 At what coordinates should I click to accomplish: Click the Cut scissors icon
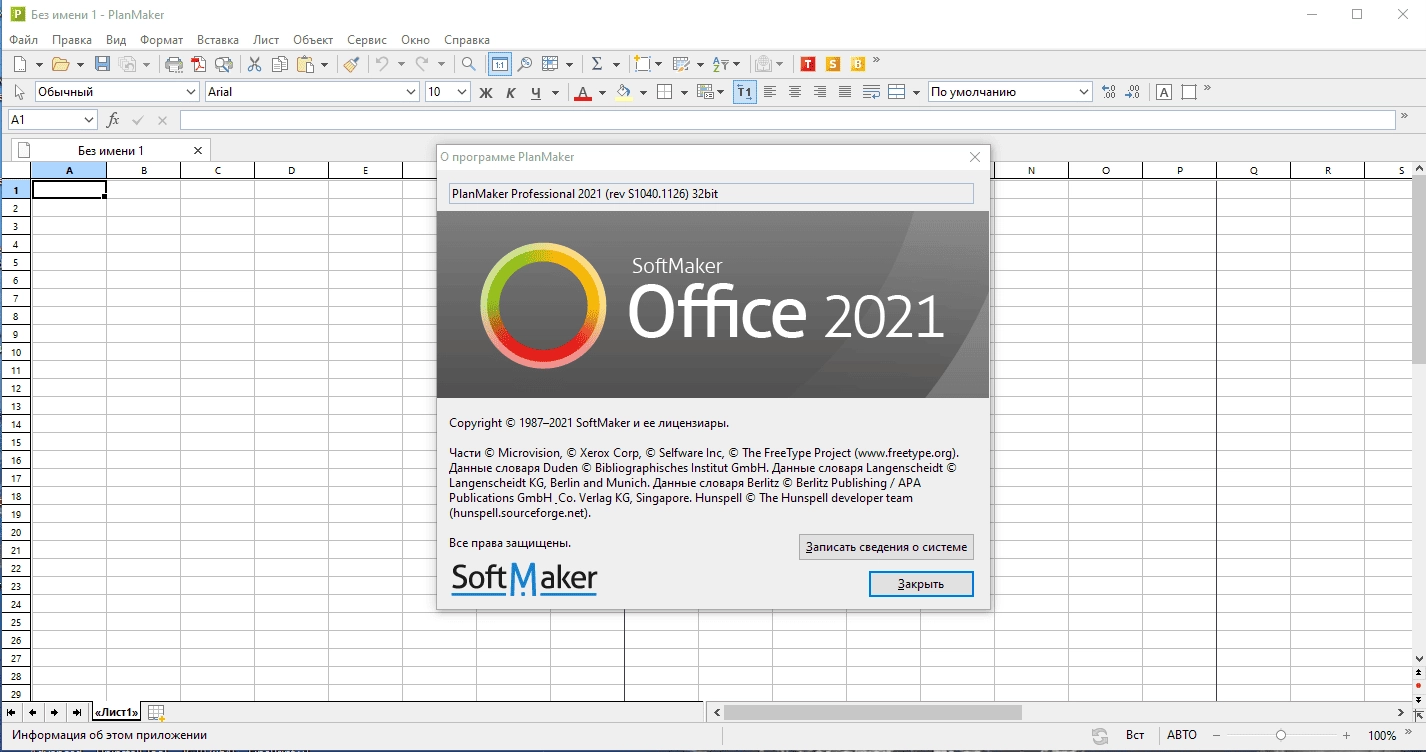click(254, 64)
